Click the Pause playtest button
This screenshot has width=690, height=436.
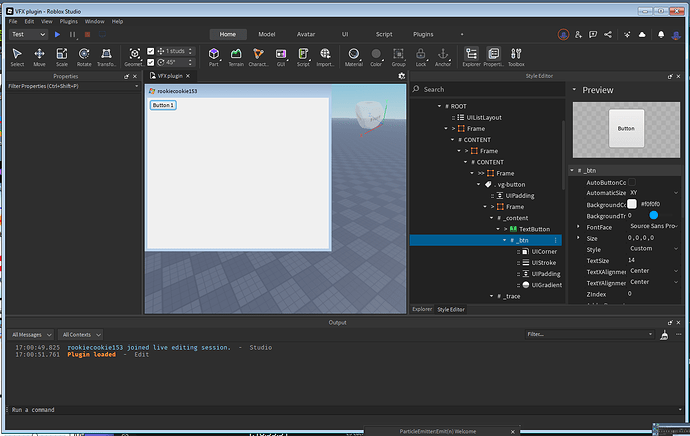tap(72, 34)
